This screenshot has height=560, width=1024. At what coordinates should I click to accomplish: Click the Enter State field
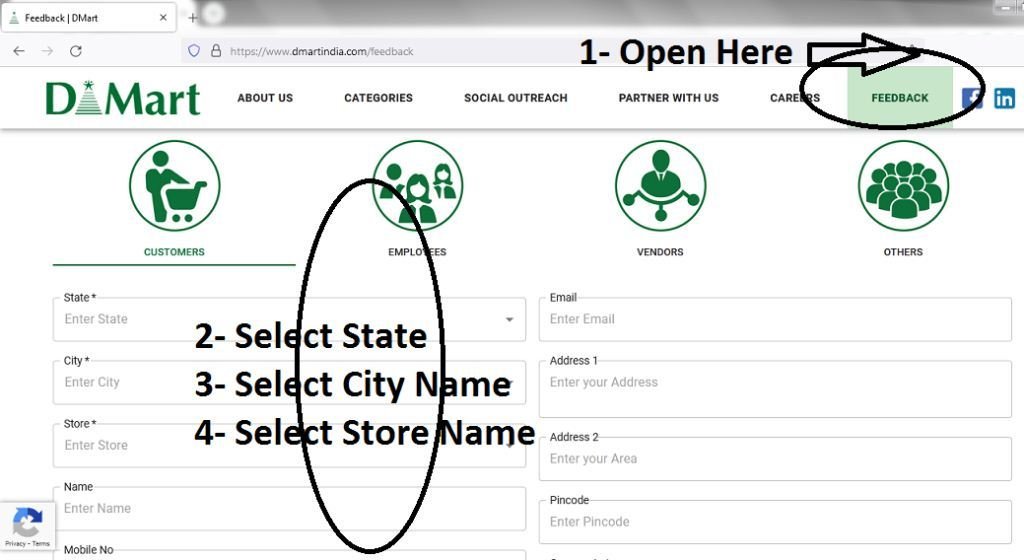(x=289, y=319)
